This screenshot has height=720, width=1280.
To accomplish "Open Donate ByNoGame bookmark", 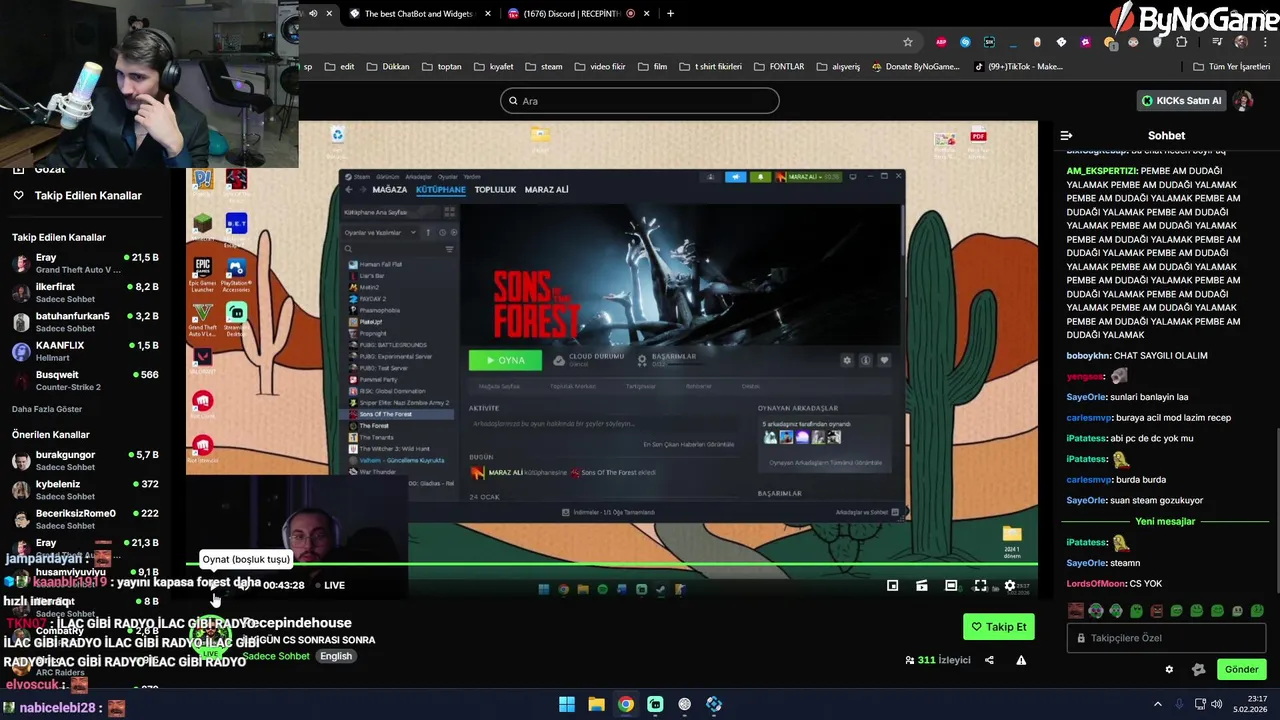I will 915,67.
